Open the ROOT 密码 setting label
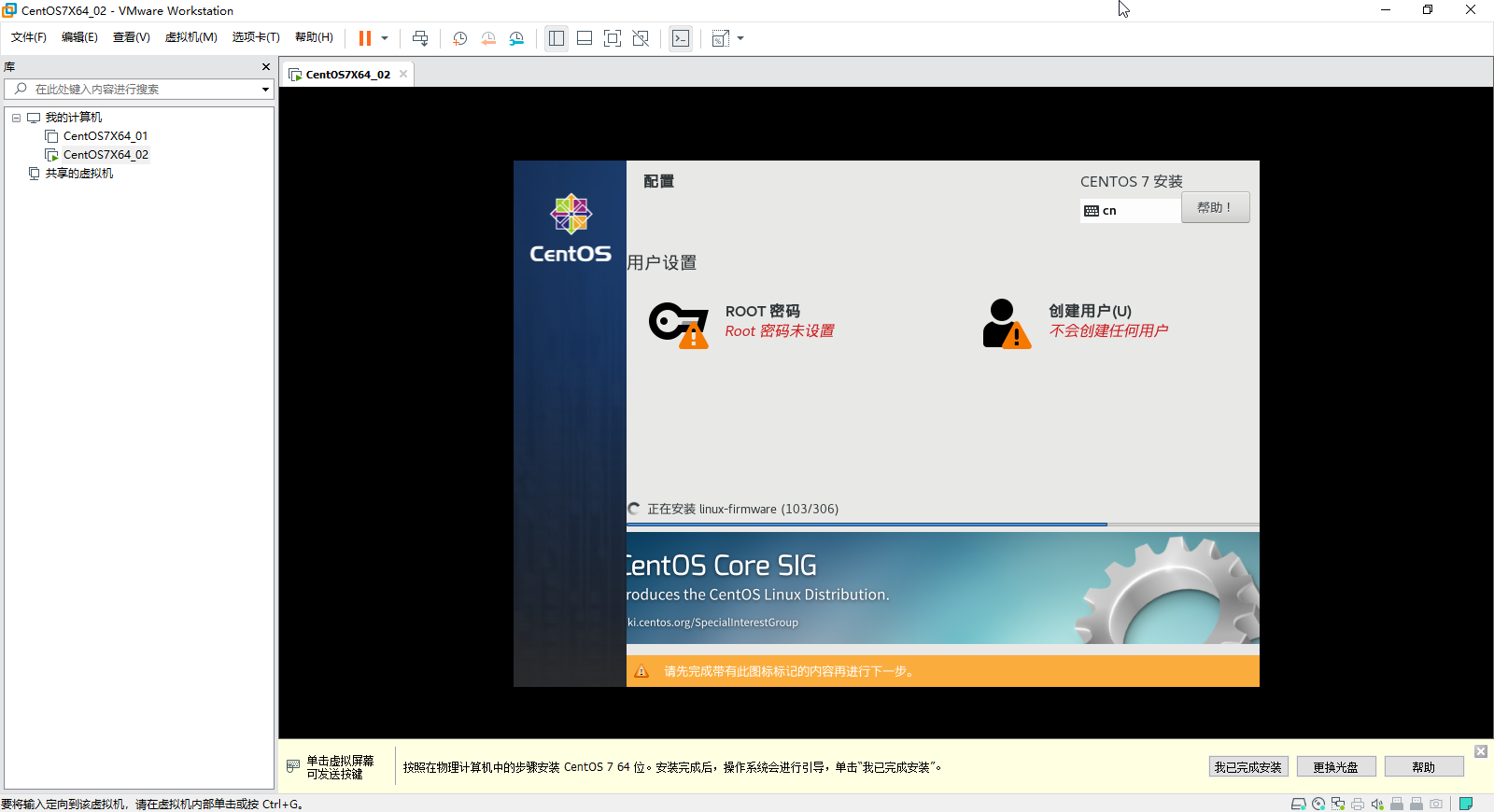 click(763, 311)
